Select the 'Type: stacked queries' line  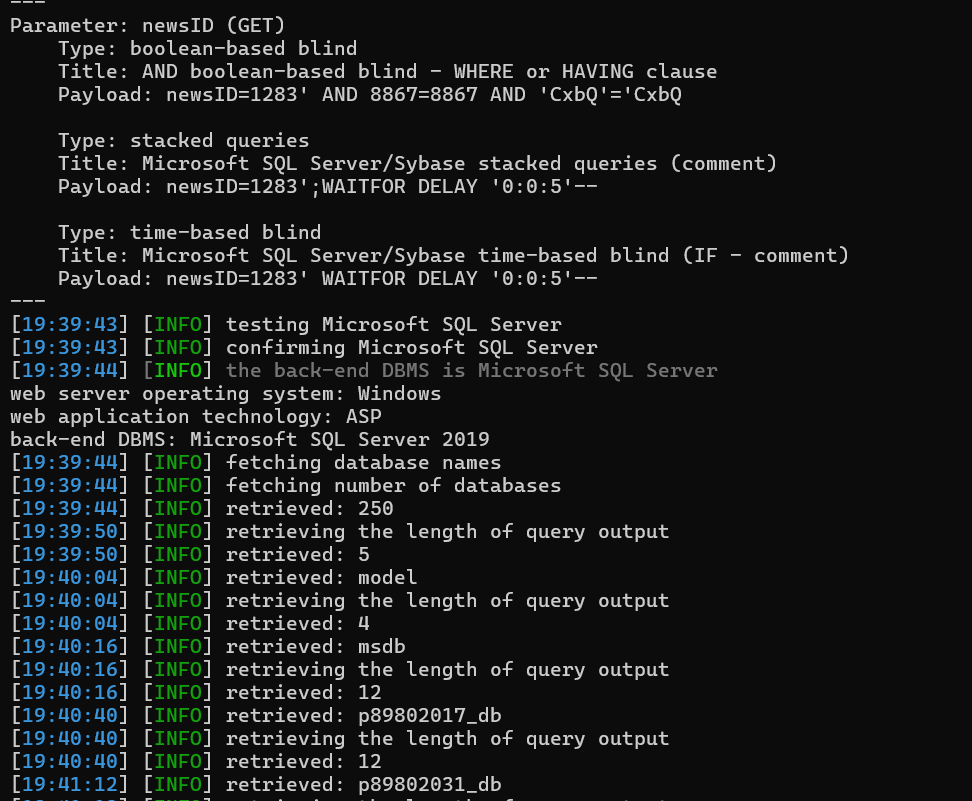click(x=183, y=140)
